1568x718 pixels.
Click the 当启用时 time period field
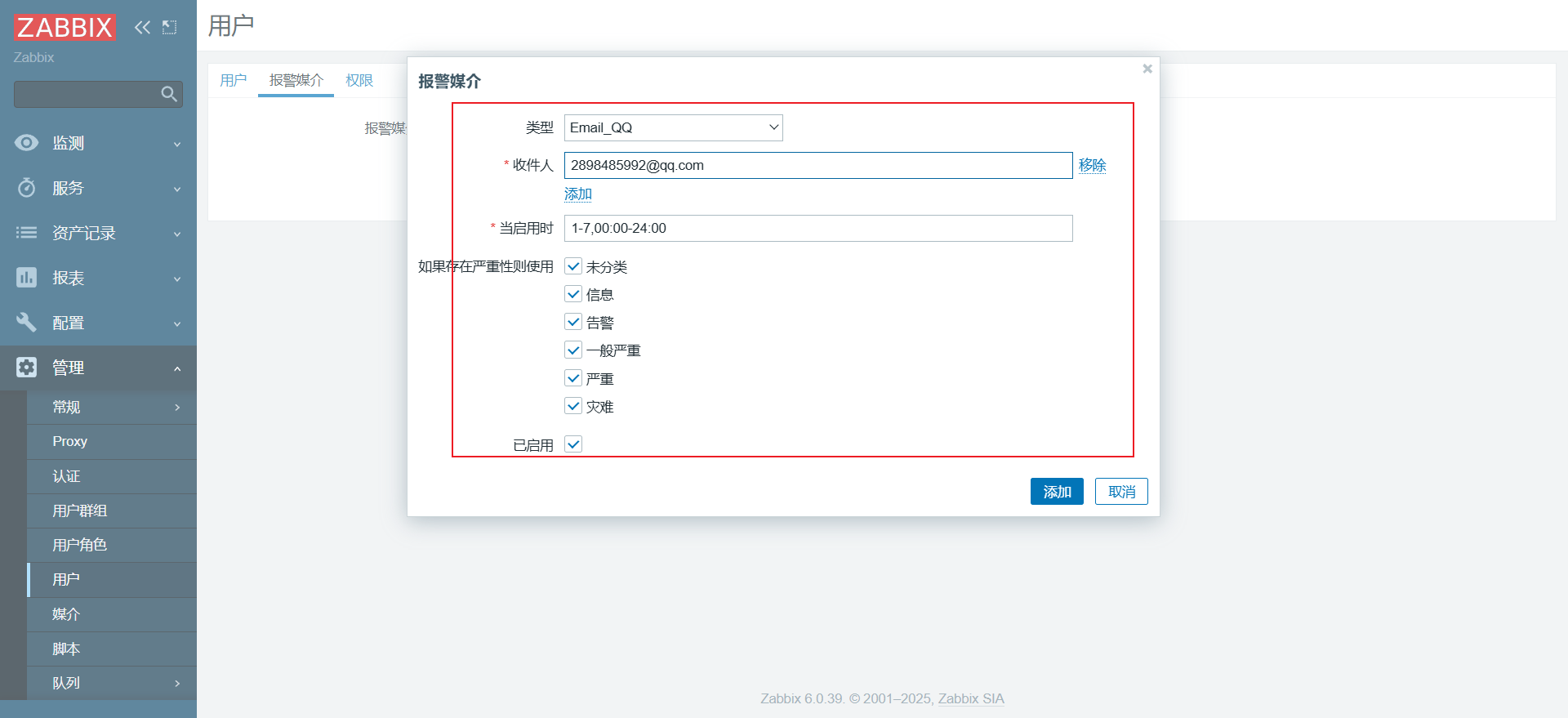817,228
